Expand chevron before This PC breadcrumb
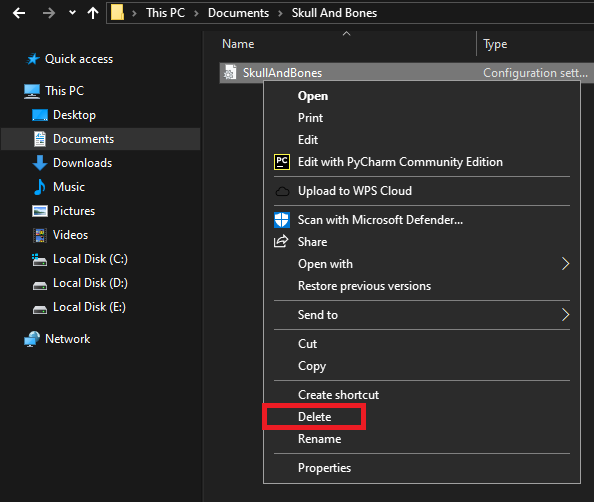 click(x=134, y=13)
